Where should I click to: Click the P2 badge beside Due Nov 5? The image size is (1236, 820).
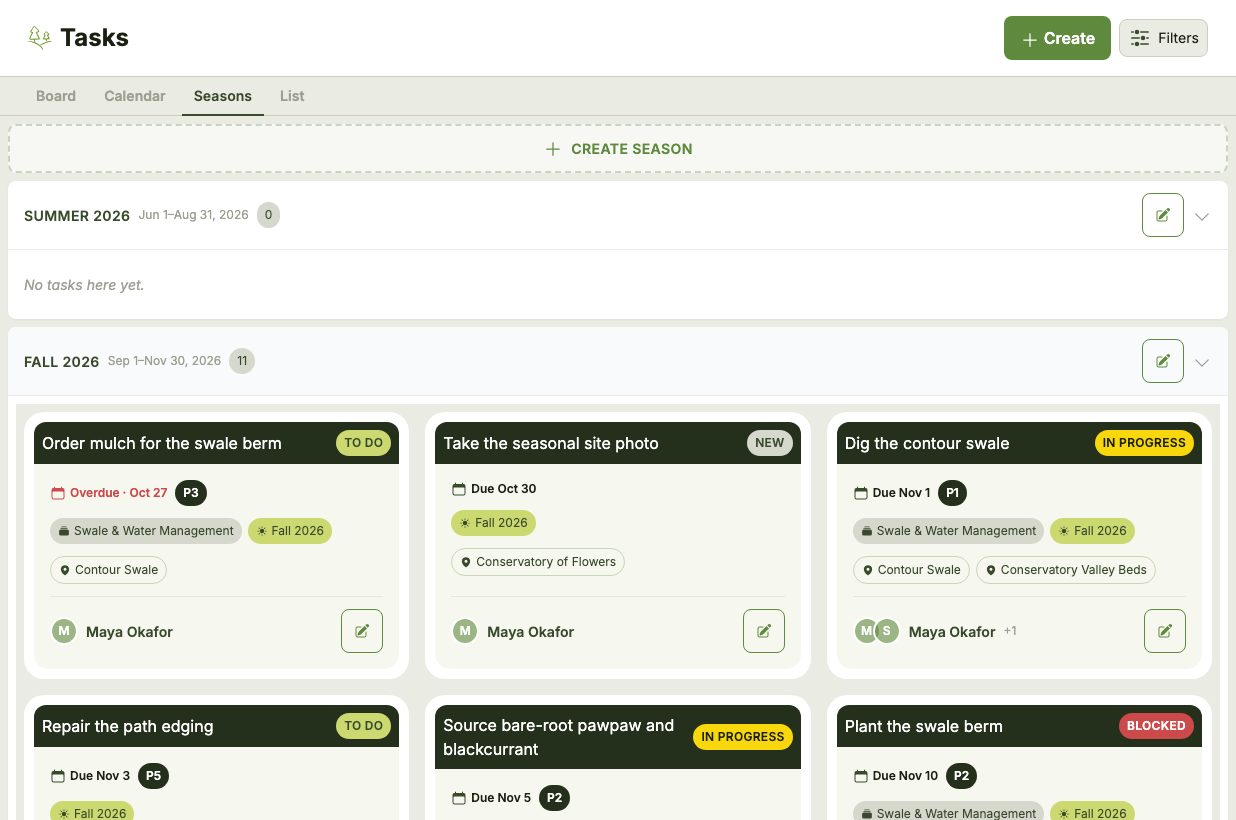point(555,798)
